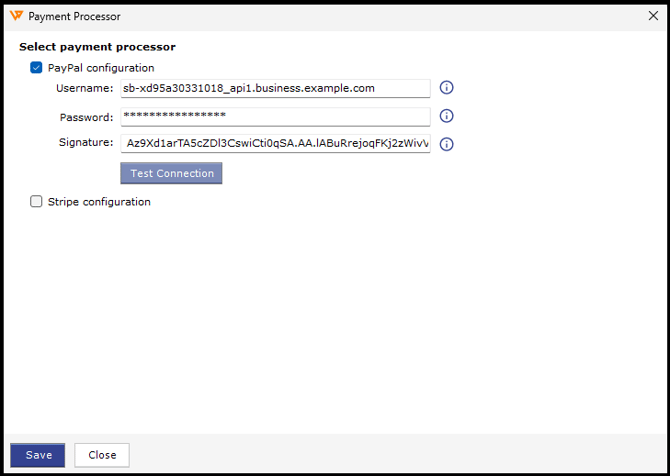
Task: Save the payment processor settings
Action: (x=38, y=455)
